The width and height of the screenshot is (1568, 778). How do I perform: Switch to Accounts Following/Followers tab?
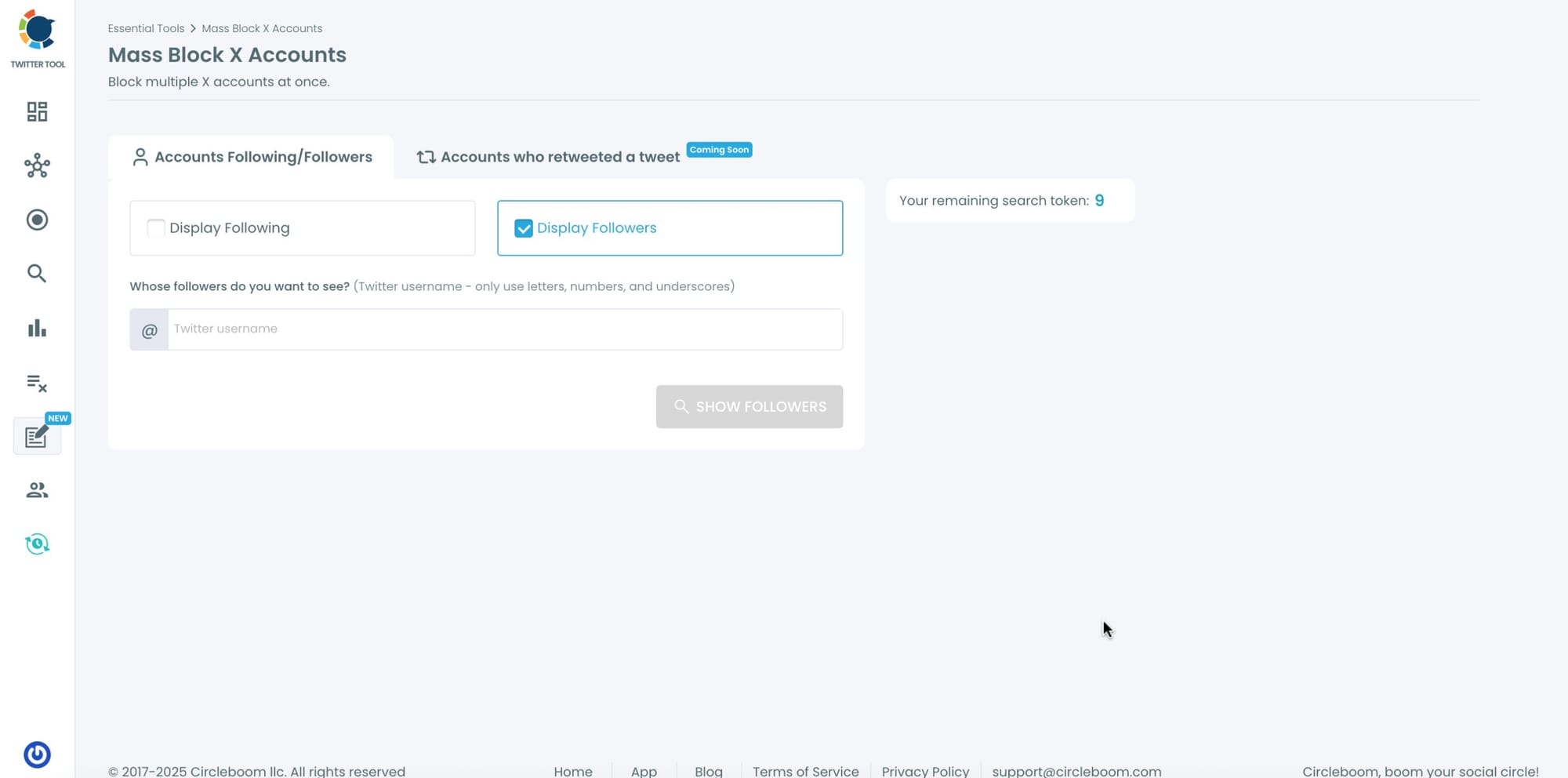252,157
